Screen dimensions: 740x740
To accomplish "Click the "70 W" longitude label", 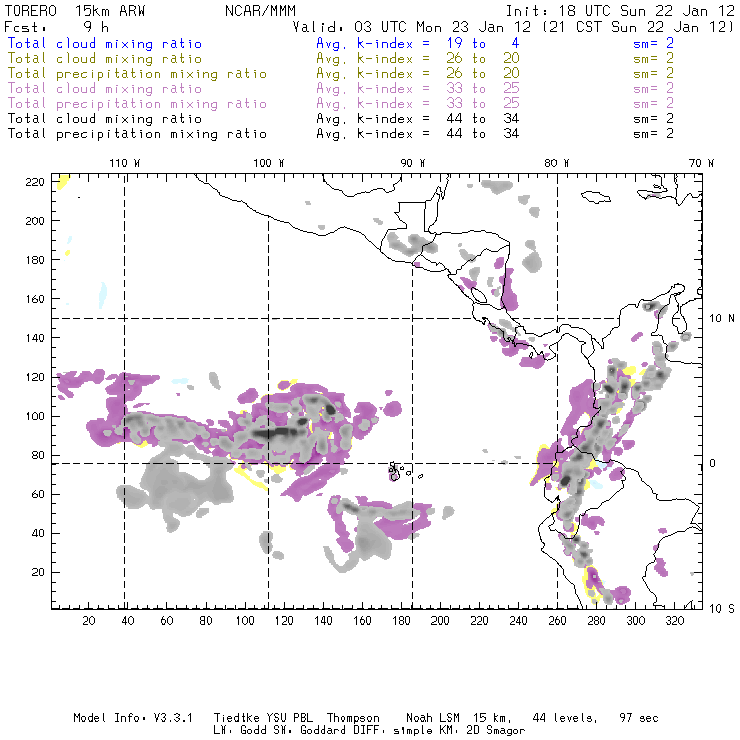I will click(701, 163).
